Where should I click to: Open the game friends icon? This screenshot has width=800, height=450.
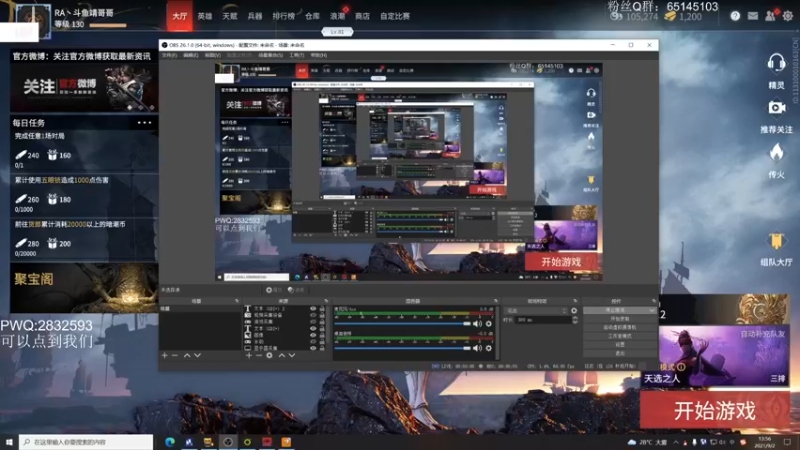(770, 16)
